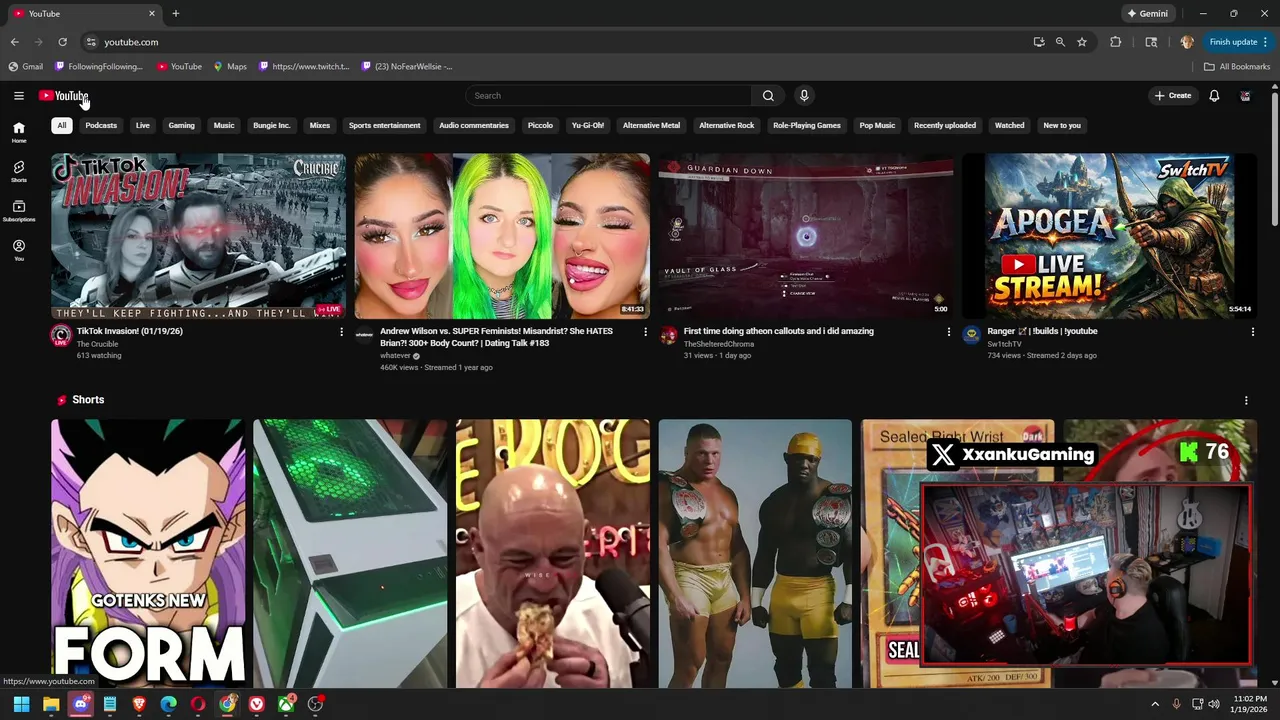Open All Bookmarks folder

(x=1237, y=67)
